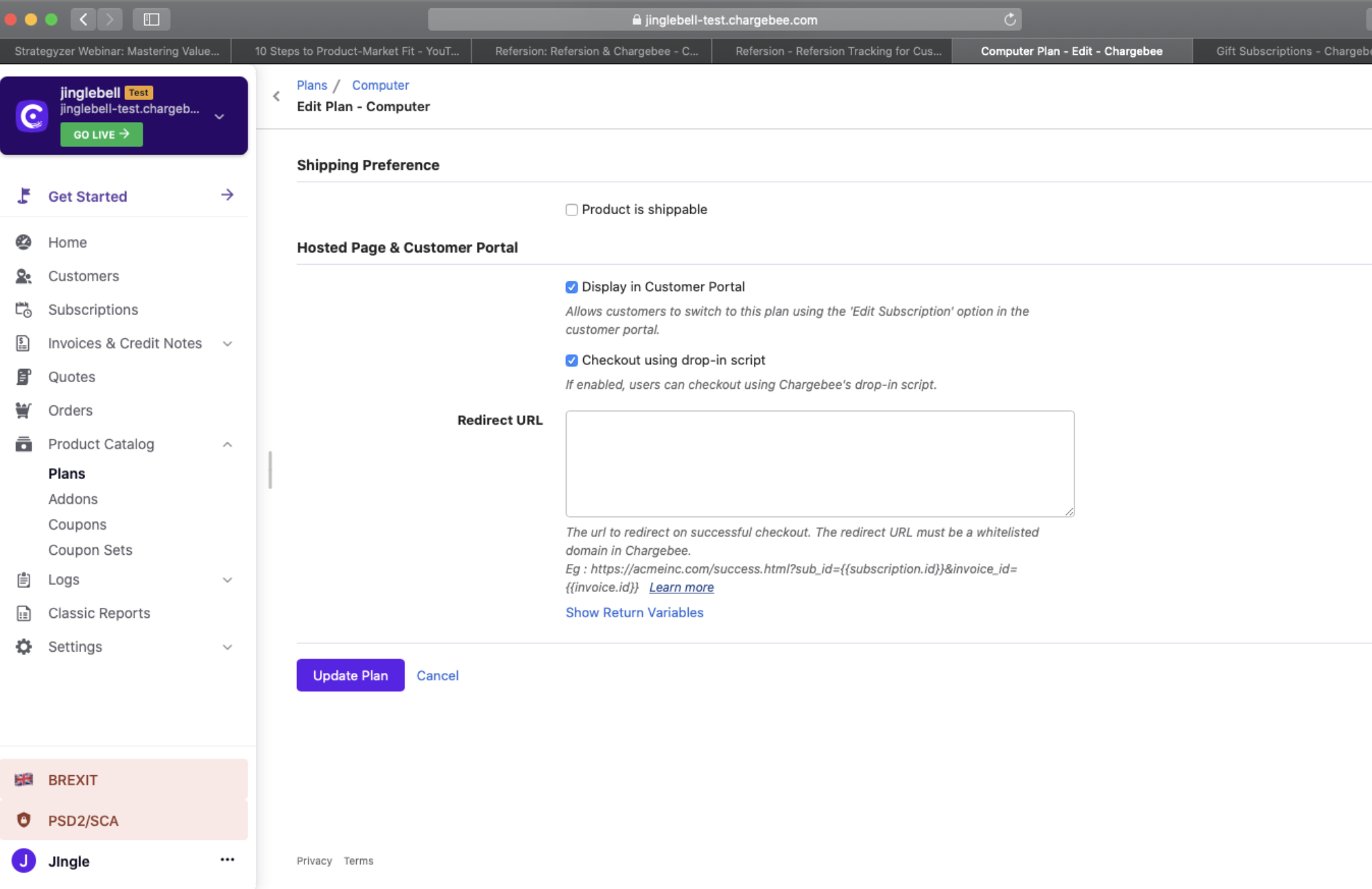The height and width of the screenshot is (889, 1372).
Task: Click inside the Redirect URL text area
Action: pyautogui.click(x=819, y=464)
